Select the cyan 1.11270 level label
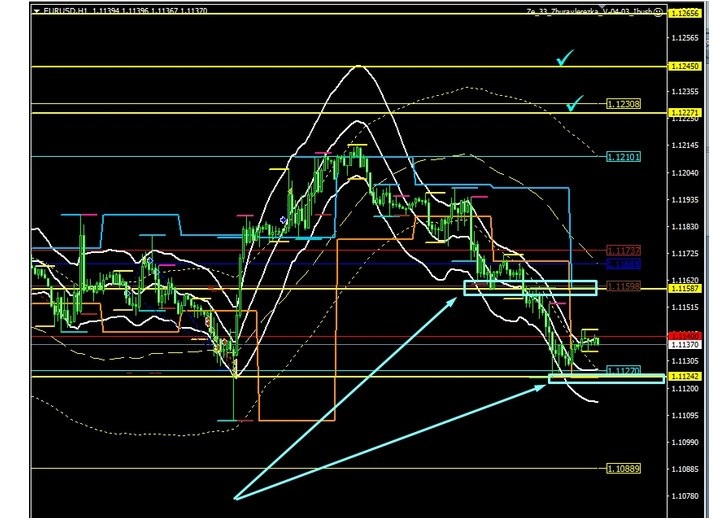 [623, 370]
